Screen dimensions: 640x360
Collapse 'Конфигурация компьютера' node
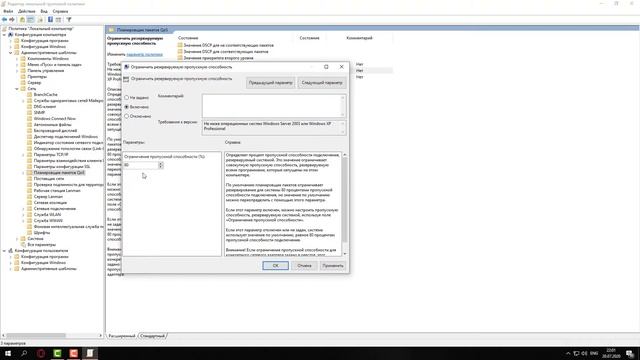4,35
